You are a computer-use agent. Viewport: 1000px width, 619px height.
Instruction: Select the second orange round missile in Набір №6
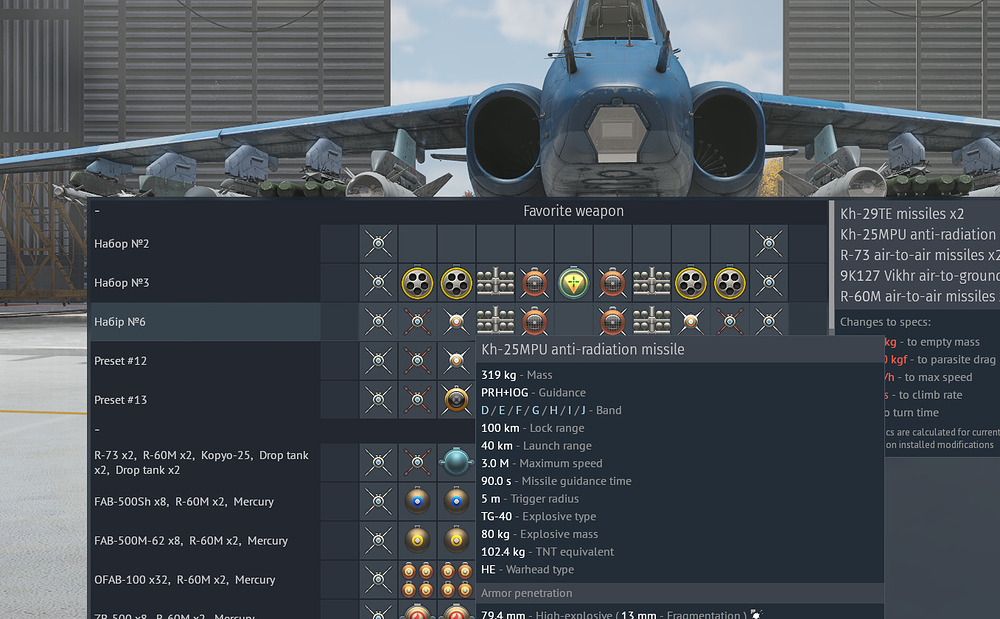coord(612,321)
